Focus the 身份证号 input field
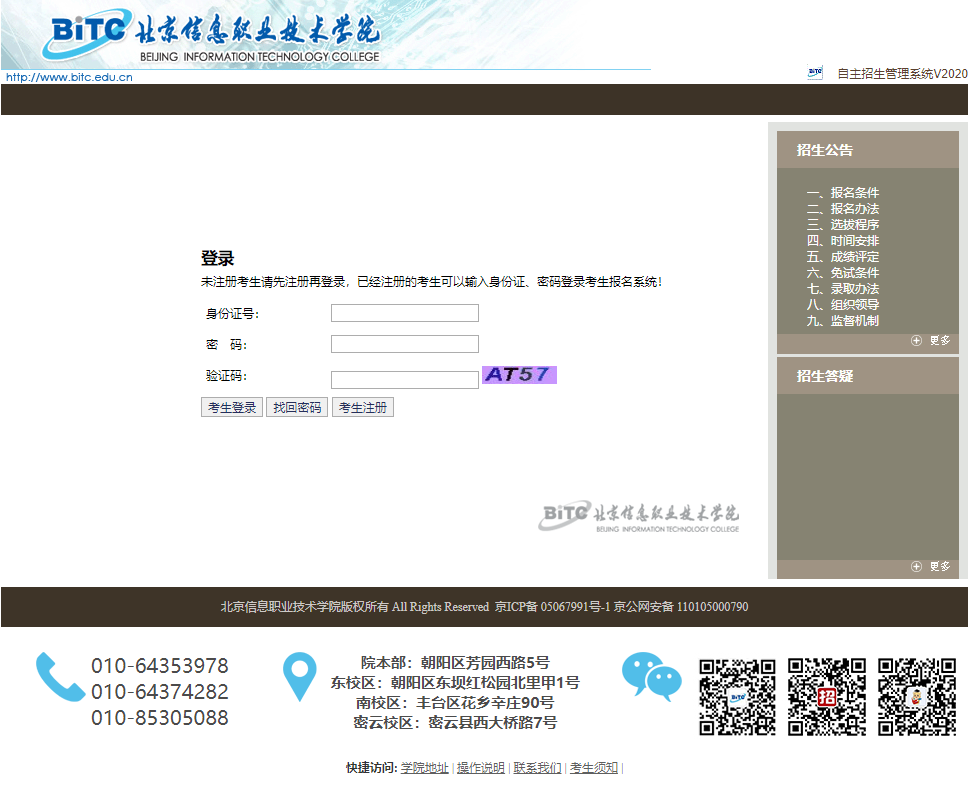974x788 pixels. (405, 313)
